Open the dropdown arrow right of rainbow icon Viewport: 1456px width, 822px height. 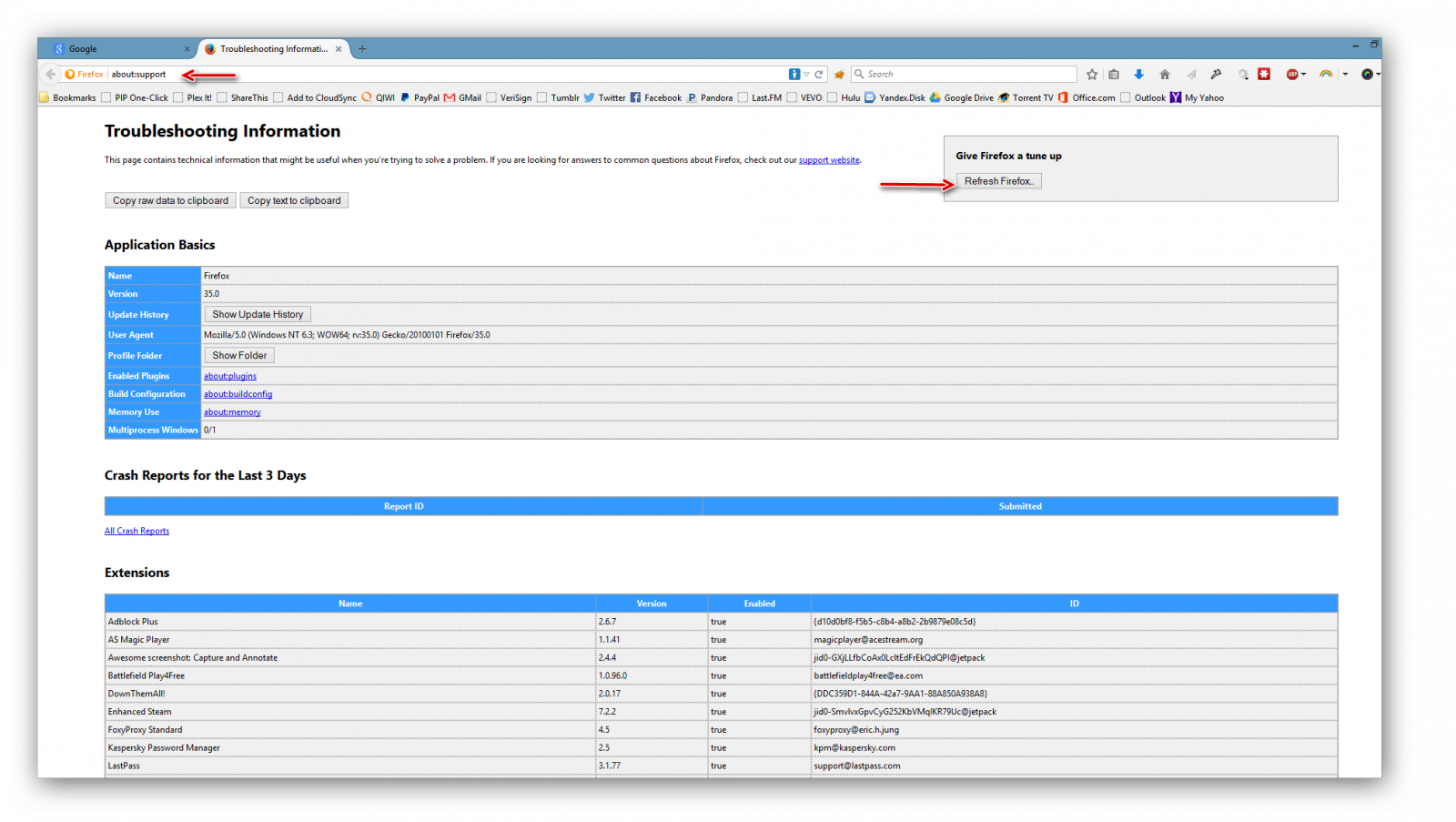[1345, 75]
